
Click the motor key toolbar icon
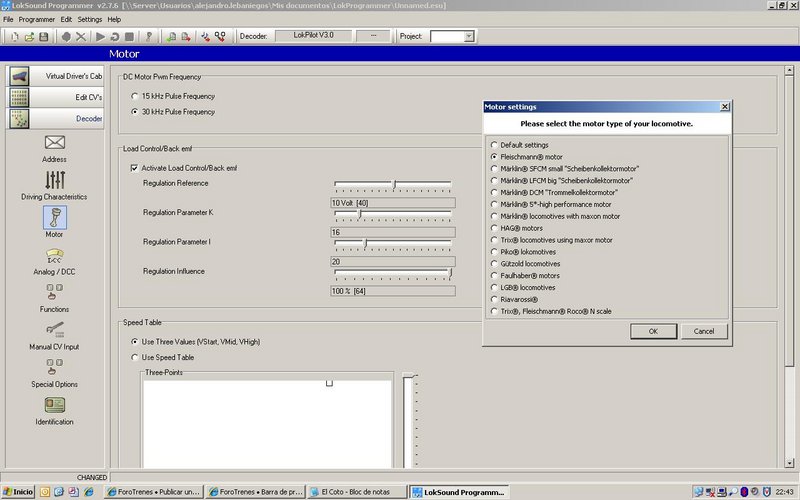149,37
